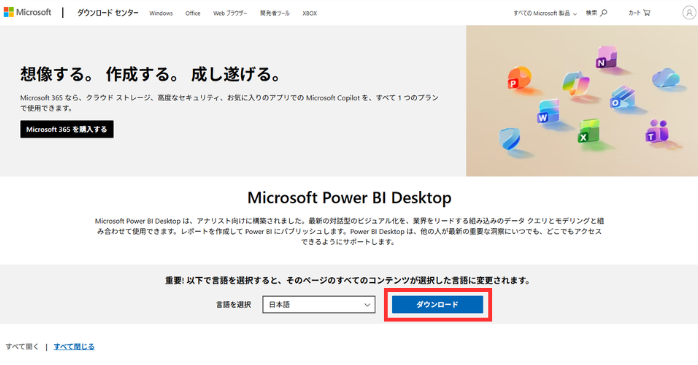The image size is (698, 365).
Task: Open the shopping cart icon
Action: [647, 13]
